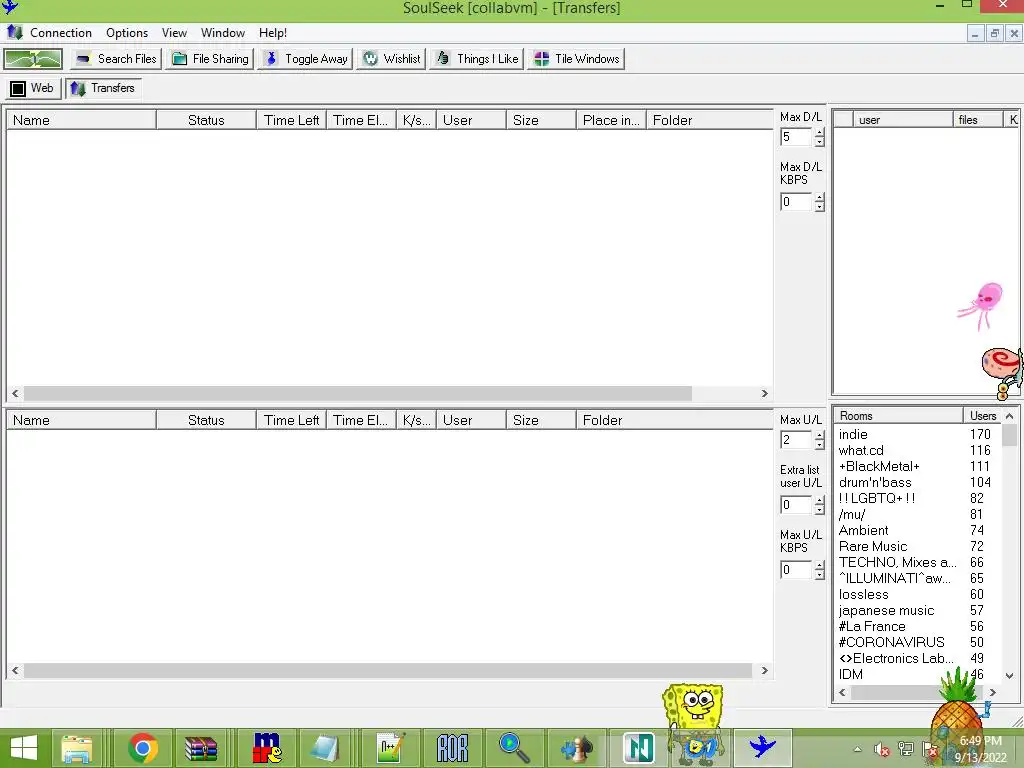Open WinRAR from the taskbar
This screenshot has width=1024, height=768.
201,748
